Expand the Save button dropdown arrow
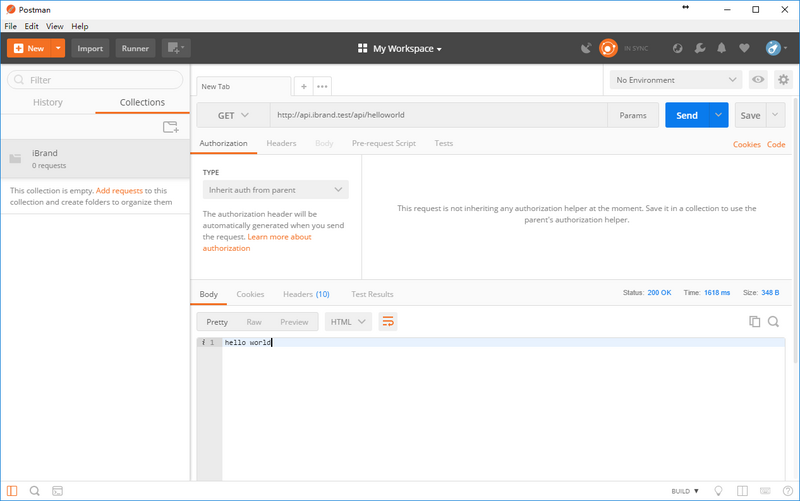Screen dimensions: 800x501 [775, 115]
